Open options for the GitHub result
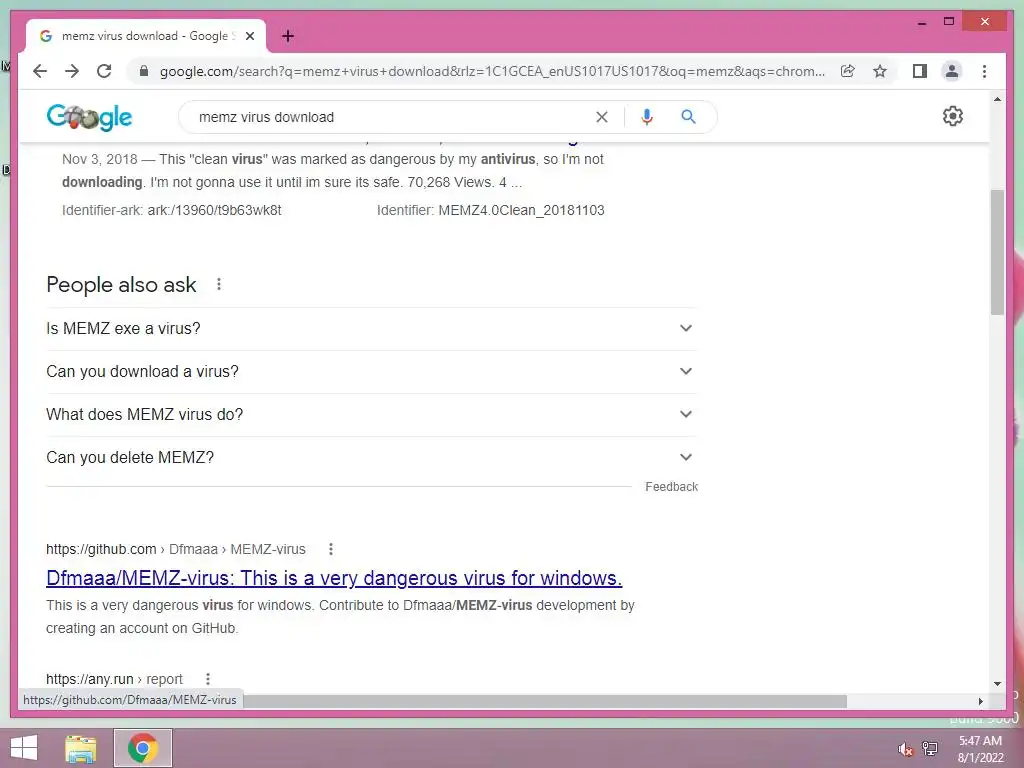 [330, 549]
